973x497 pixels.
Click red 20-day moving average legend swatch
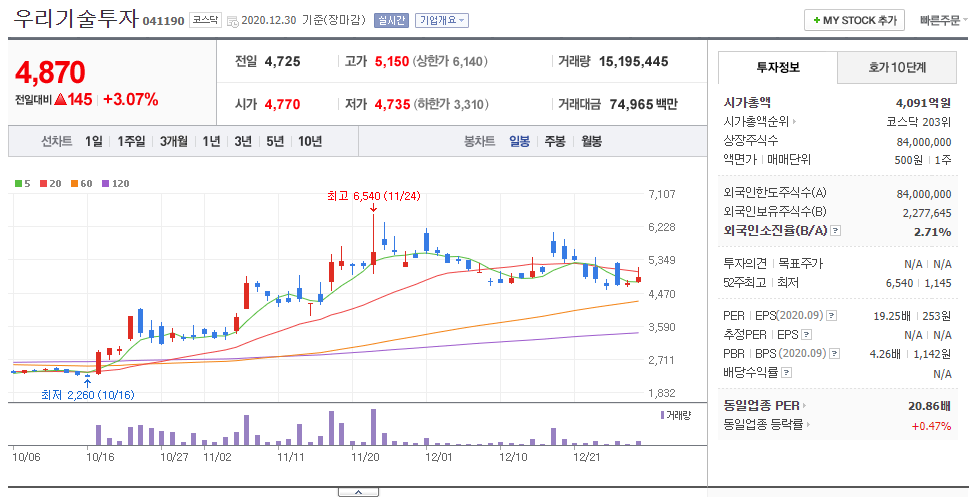[x=43, y=184]
